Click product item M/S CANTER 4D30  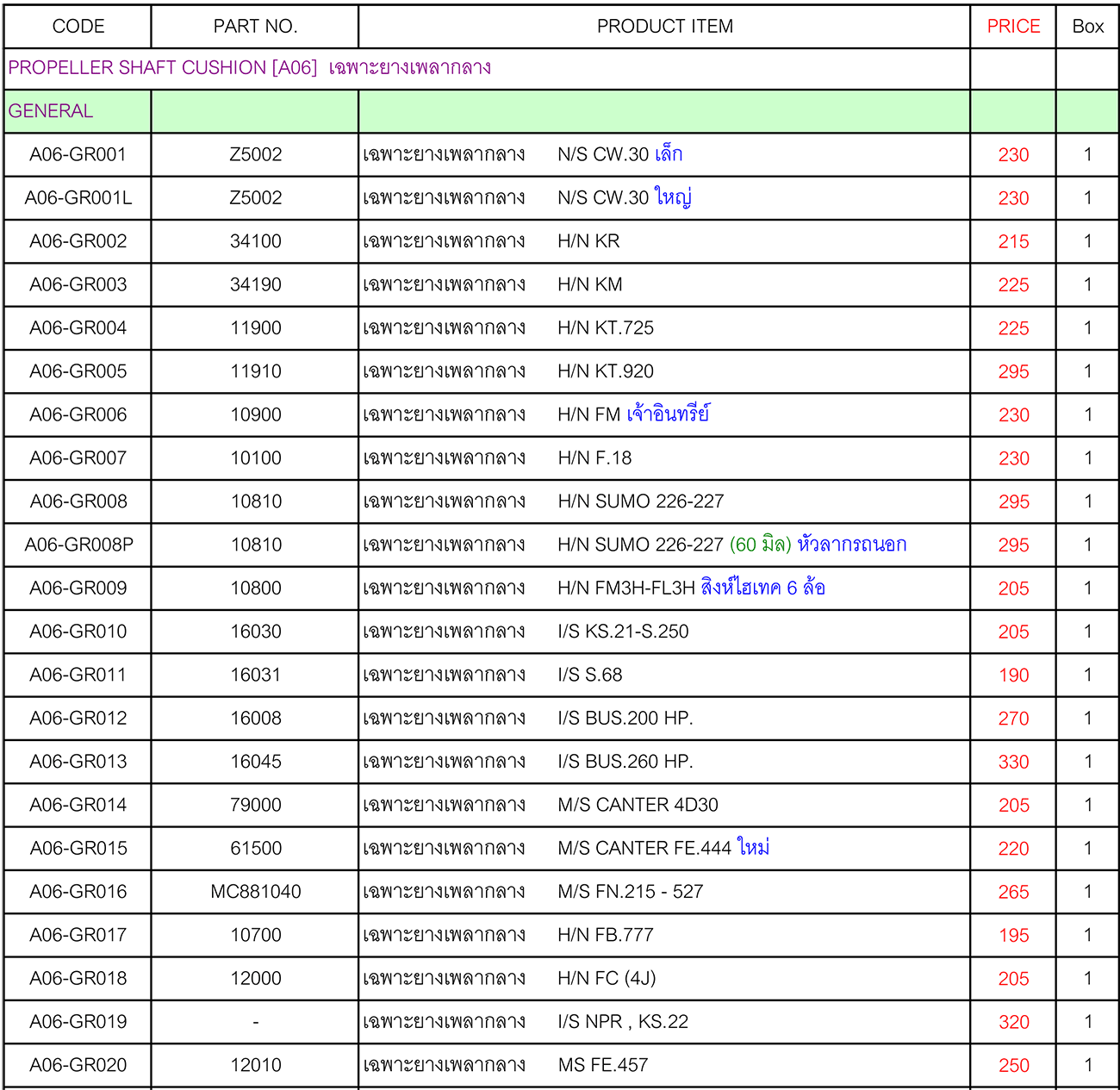tap(638, 805)
